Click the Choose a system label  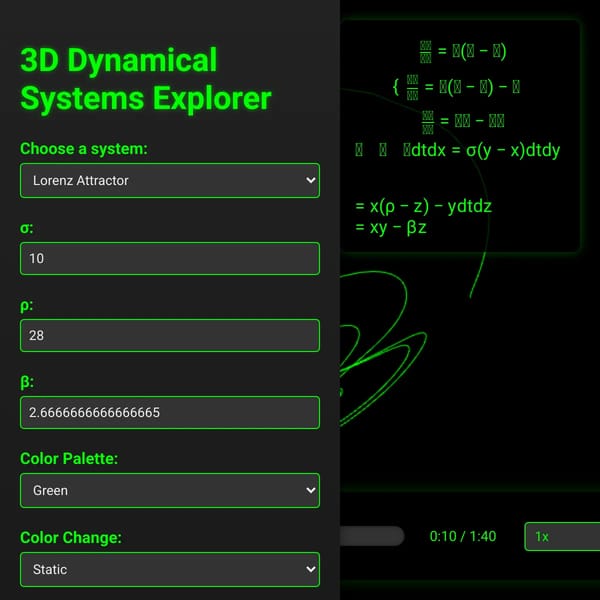(x=84, y=148)
